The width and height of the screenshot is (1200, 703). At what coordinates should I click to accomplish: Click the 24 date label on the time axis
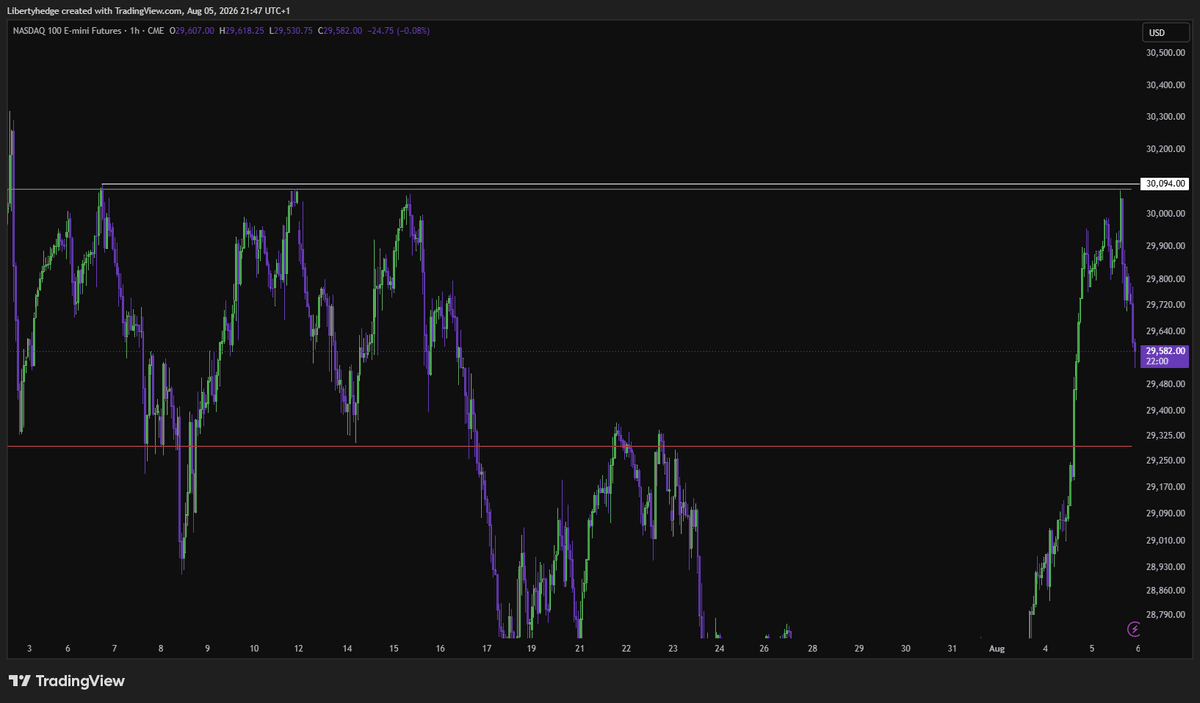tap(719, 649)
